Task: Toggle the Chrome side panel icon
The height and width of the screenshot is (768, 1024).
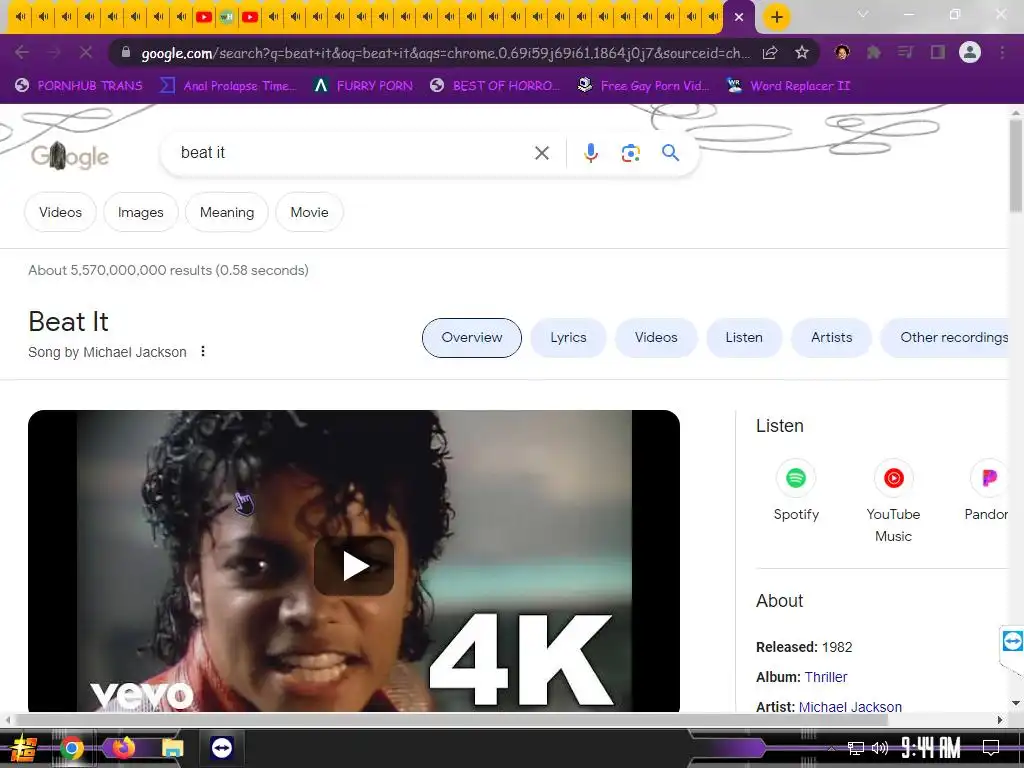Action: click(x=938, y=52)
